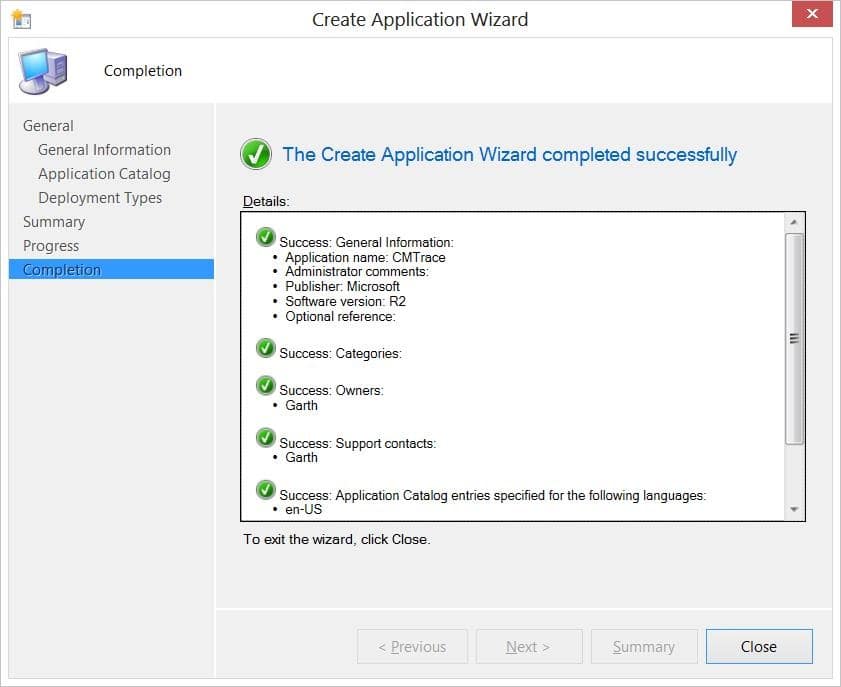Image resolution: width=841 pixels, height=687 pixels.
Task: Select the highlighted Completion step
Action: point(62,270)
